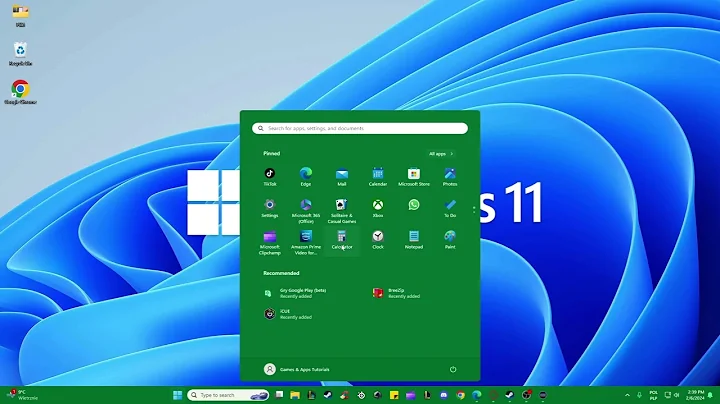Open Settings from pinned apps
The height and width of the screenshot is (404, 720).
[x=270, y=208]
